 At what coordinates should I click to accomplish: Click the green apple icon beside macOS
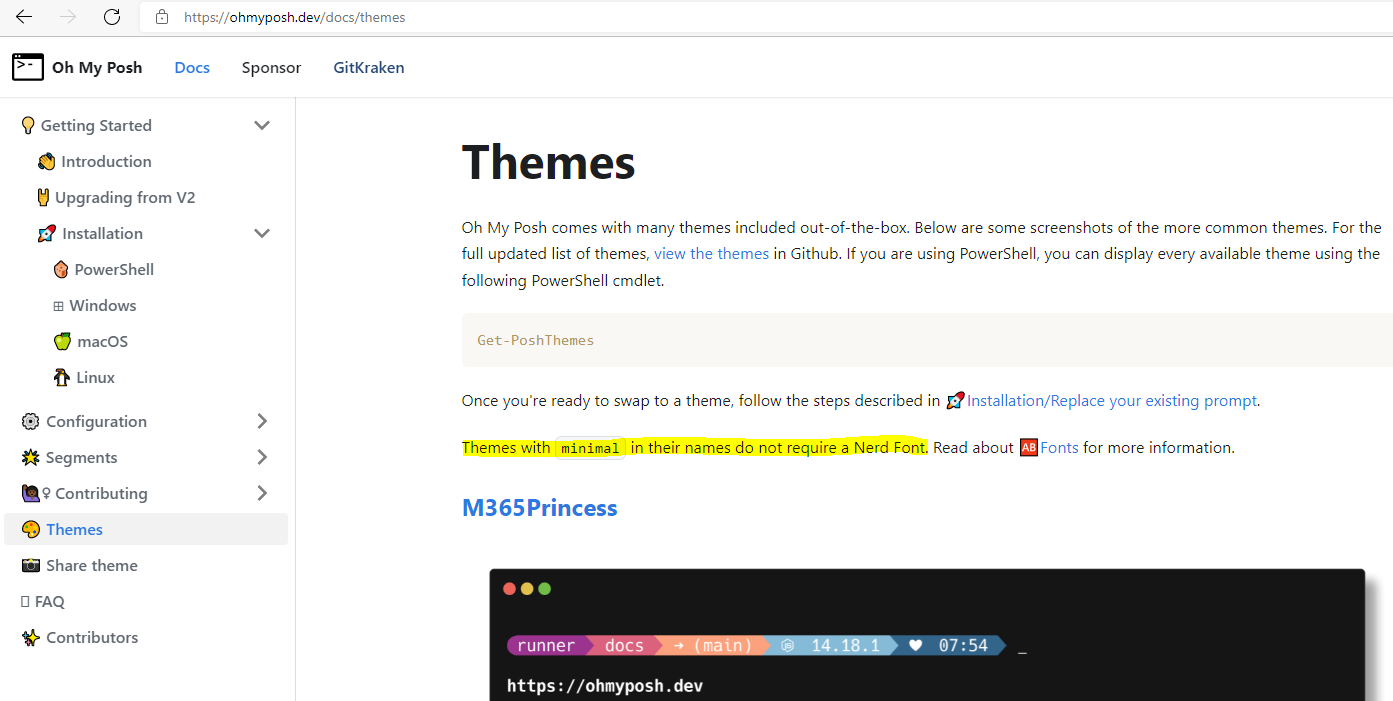point(62,341)
